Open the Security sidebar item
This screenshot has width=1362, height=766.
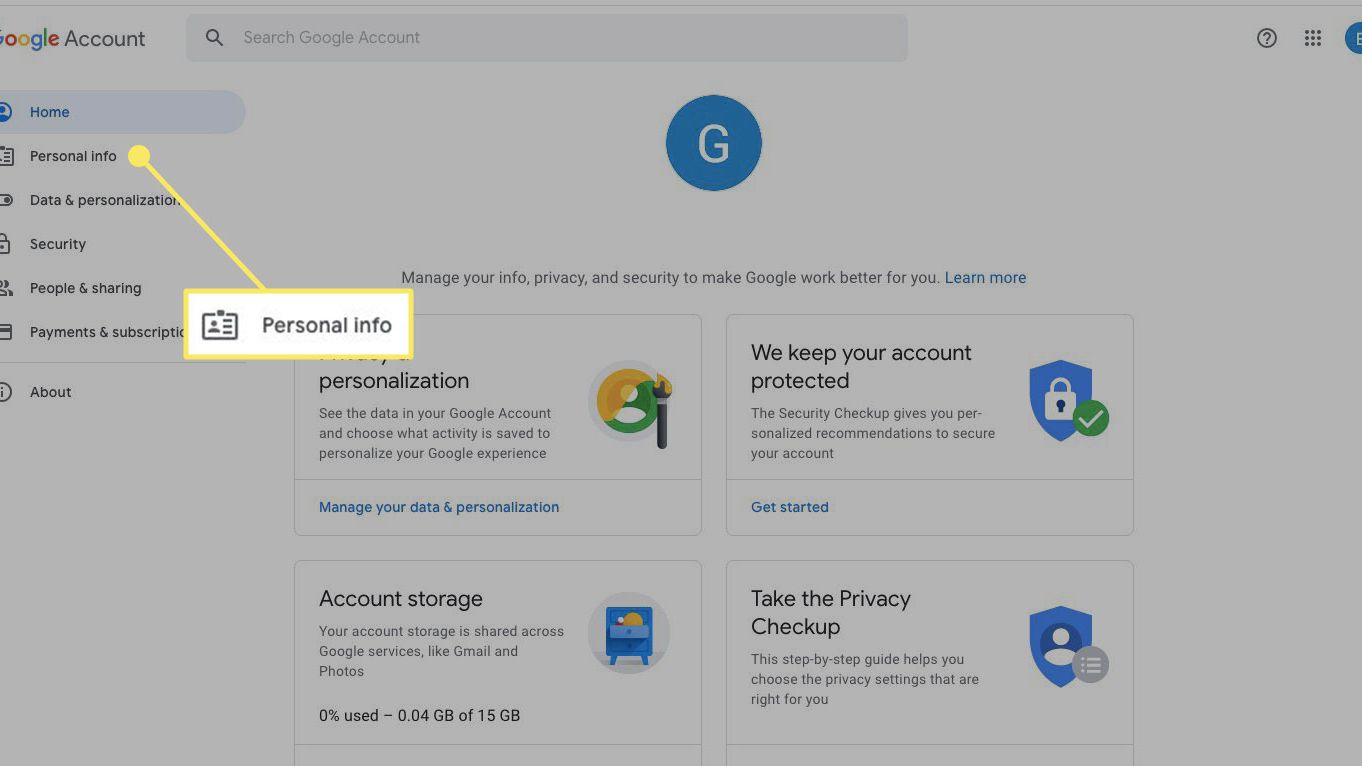[58, 244]
